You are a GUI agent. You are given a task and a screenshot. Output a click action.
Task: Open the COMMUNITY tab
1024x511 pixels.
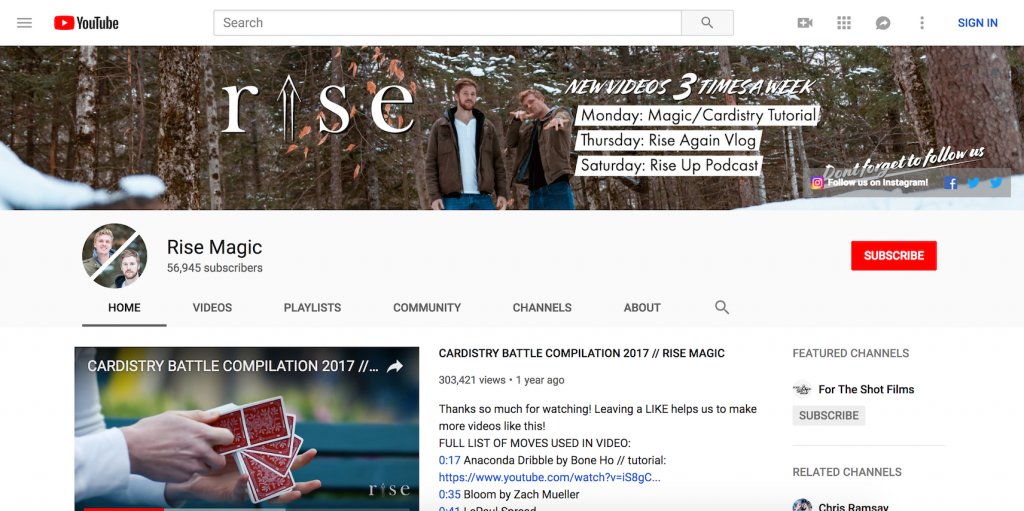(x=427, y=308)
